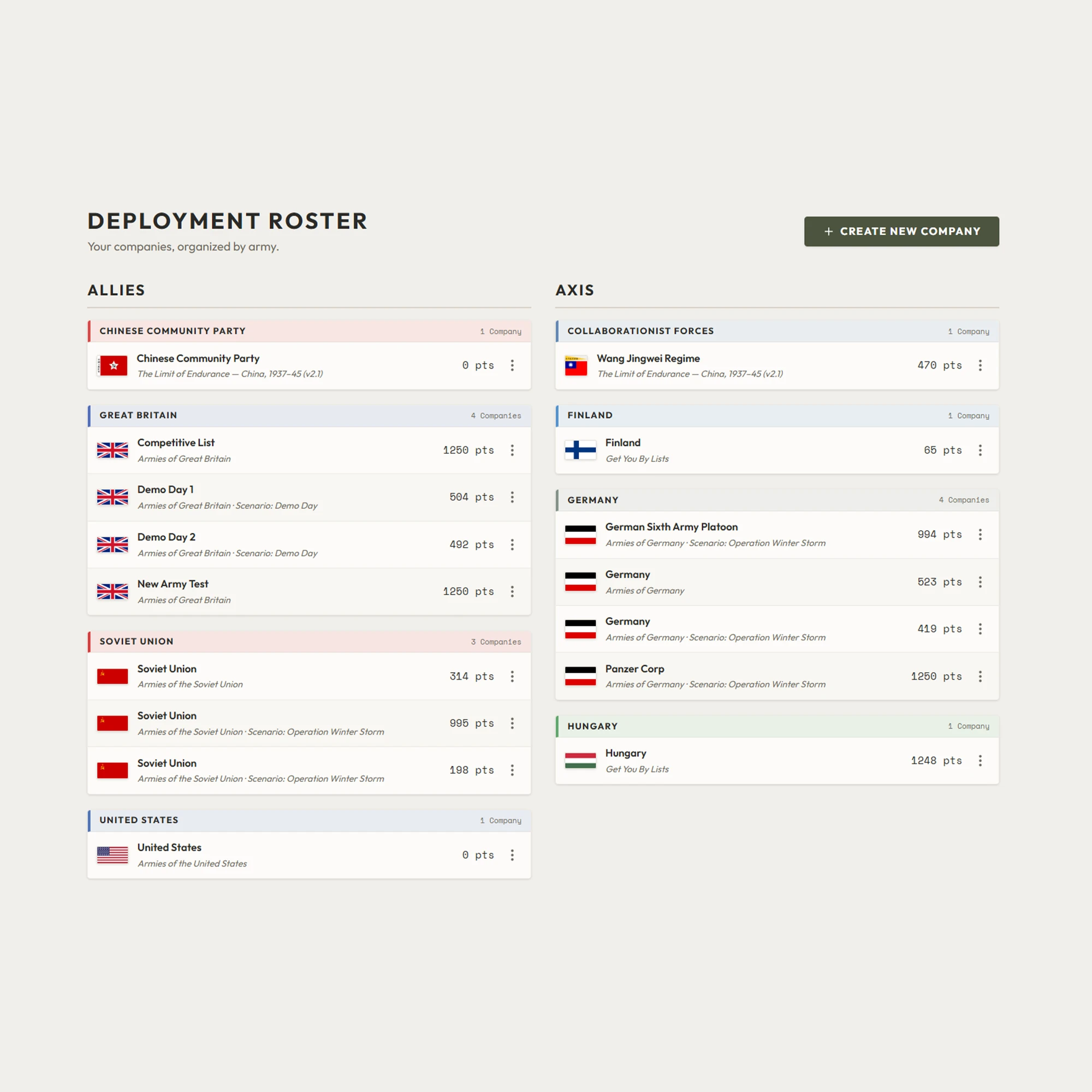
Task: Open three-dot menu for Demo Day 1
Action: (x=512, y=497)
